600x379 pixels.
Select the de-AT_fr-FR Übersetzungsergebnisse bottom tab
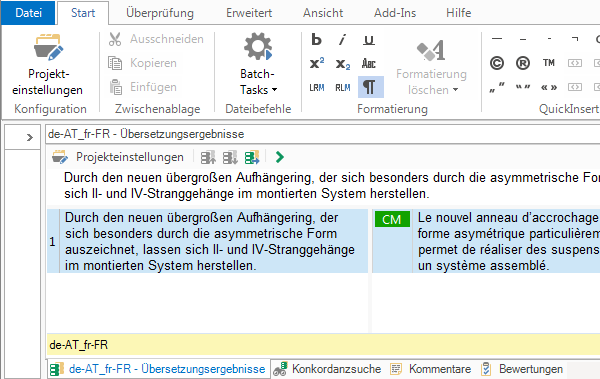coord(159,369)
